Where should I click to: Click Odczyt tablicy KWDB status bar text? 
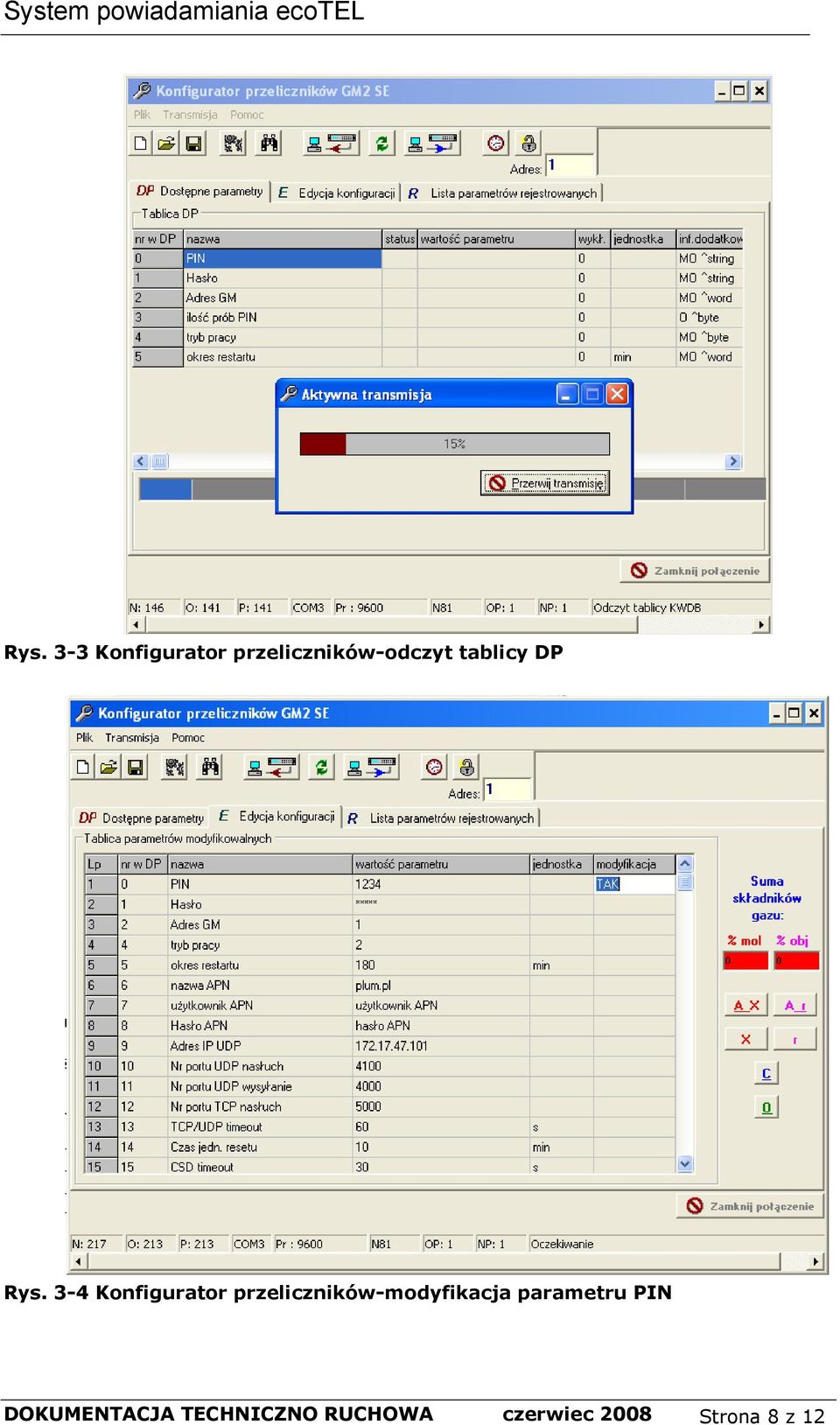click(x=647, y=607)
